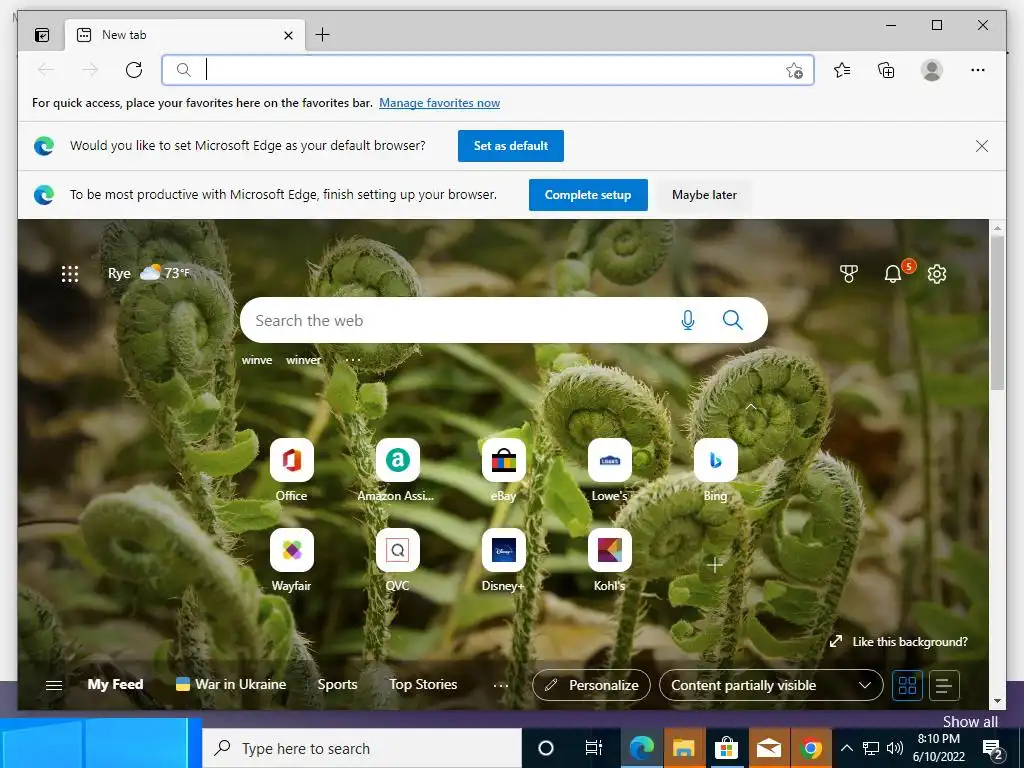Open notifications bell icon
The height and width of the screenshot is (768, 1024).
coord(893,274)
